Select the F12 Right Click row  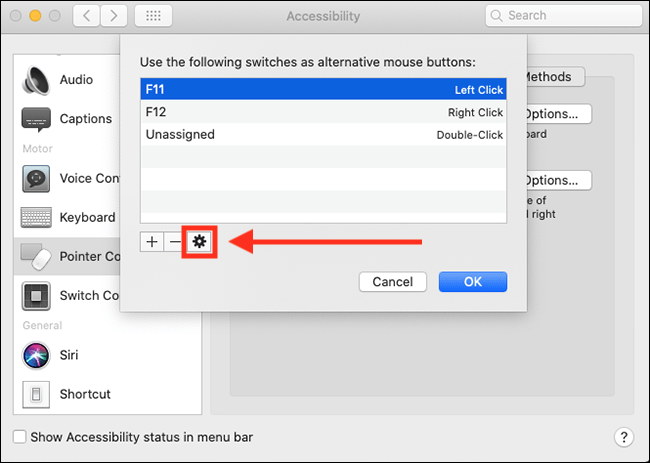click(x=323, y=112)
